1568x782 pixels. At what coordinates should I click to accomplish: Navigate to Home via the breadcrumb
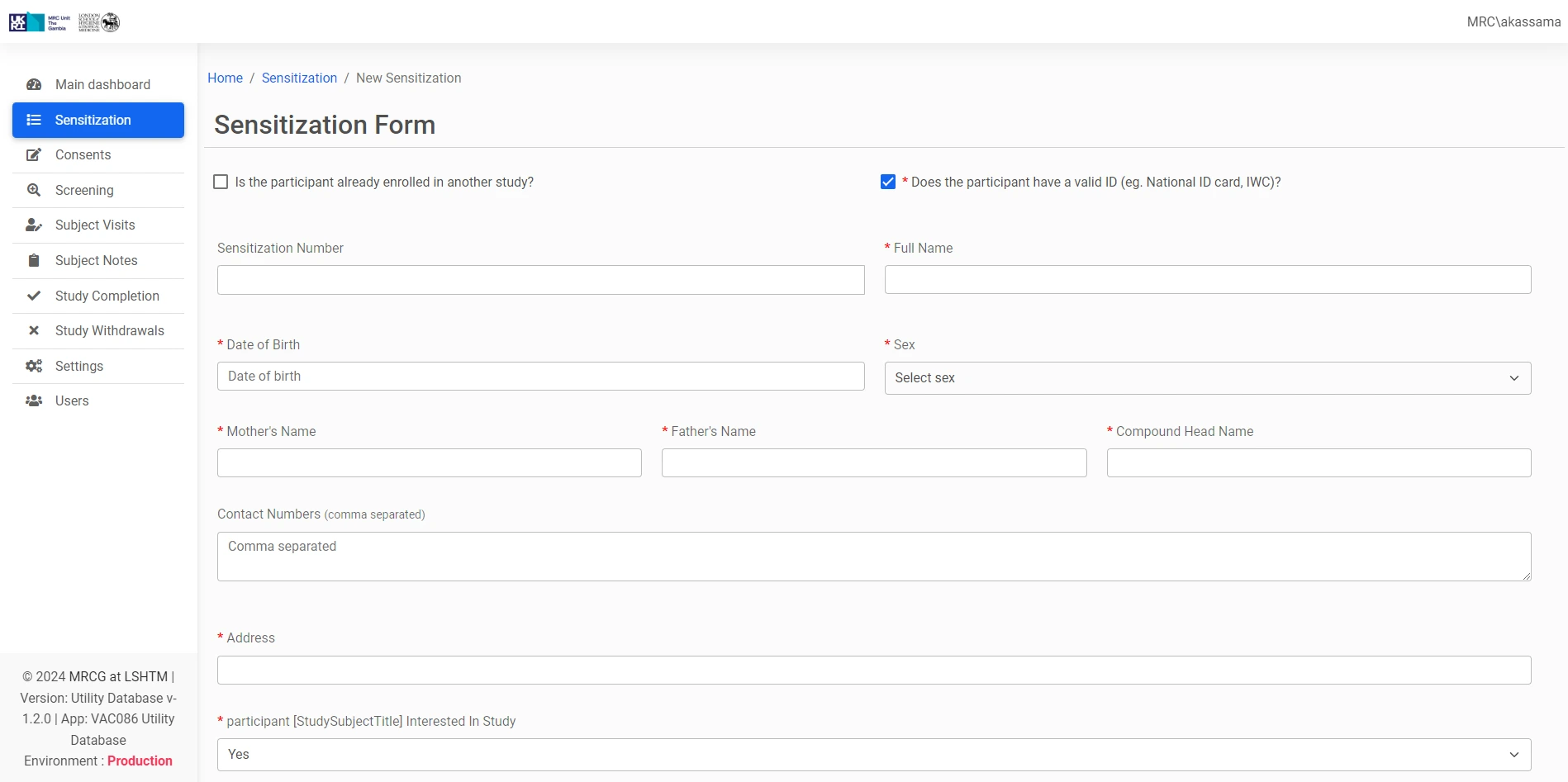(225, 78)
